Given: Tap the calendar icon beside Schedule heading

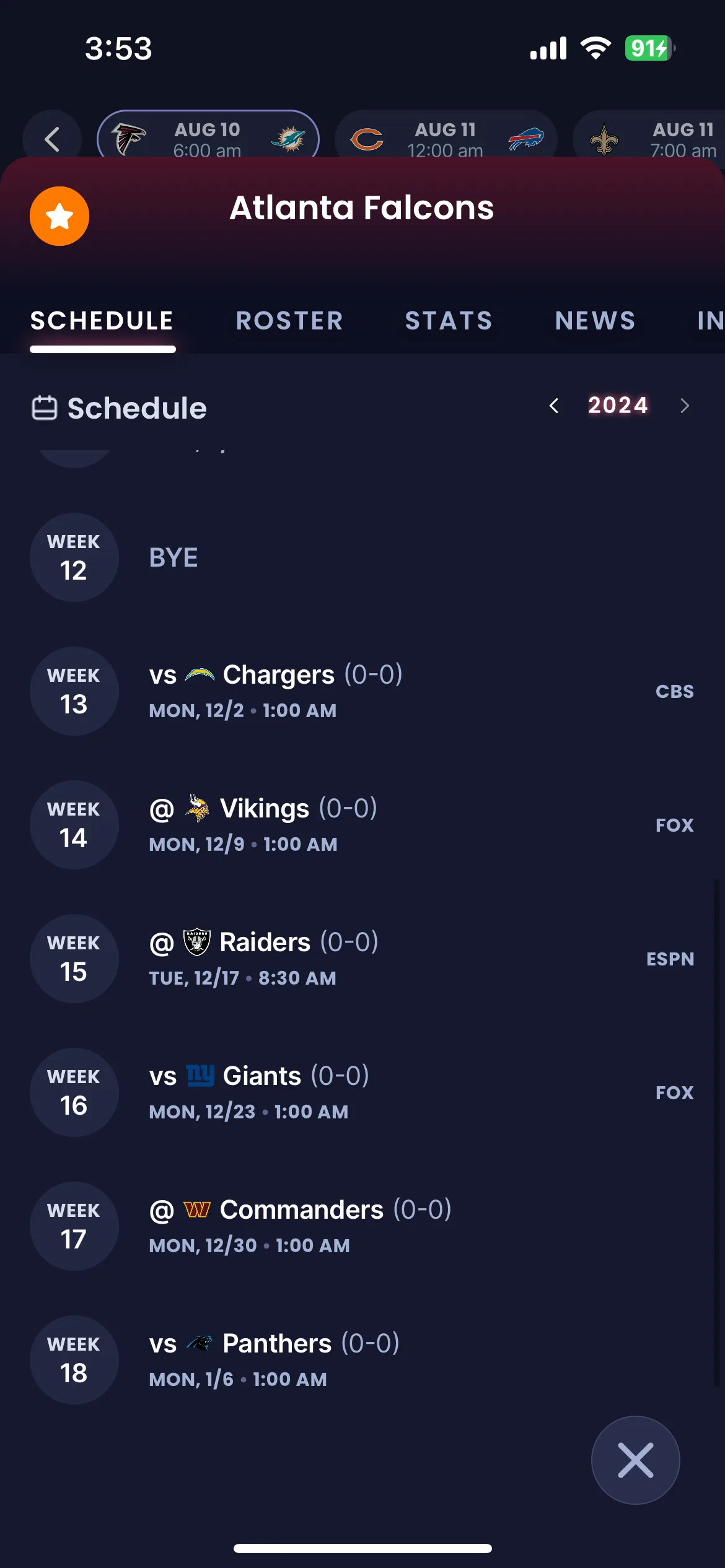Looking at the screenshot, I should click(x=45, y=408).
